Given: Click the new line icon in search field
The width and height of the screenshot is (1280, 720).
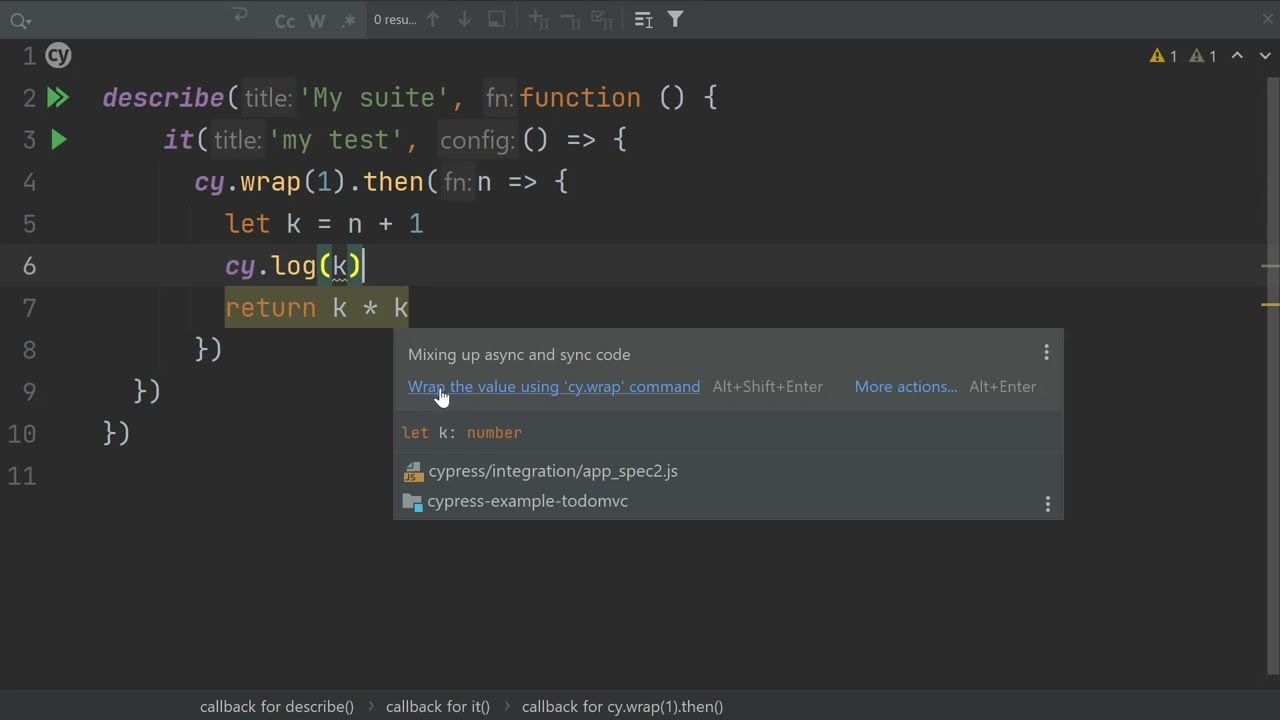Looking at the screenshot, I should [239, 17].
